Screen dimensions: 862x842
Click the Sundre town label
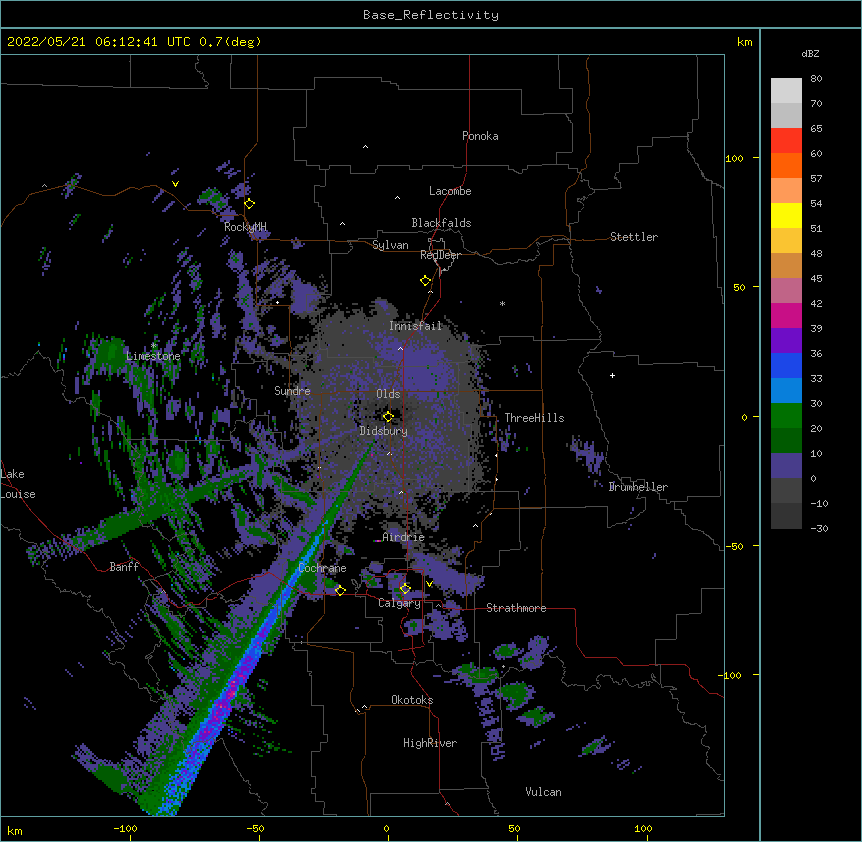pyautogui.click(x=292, y=391)
